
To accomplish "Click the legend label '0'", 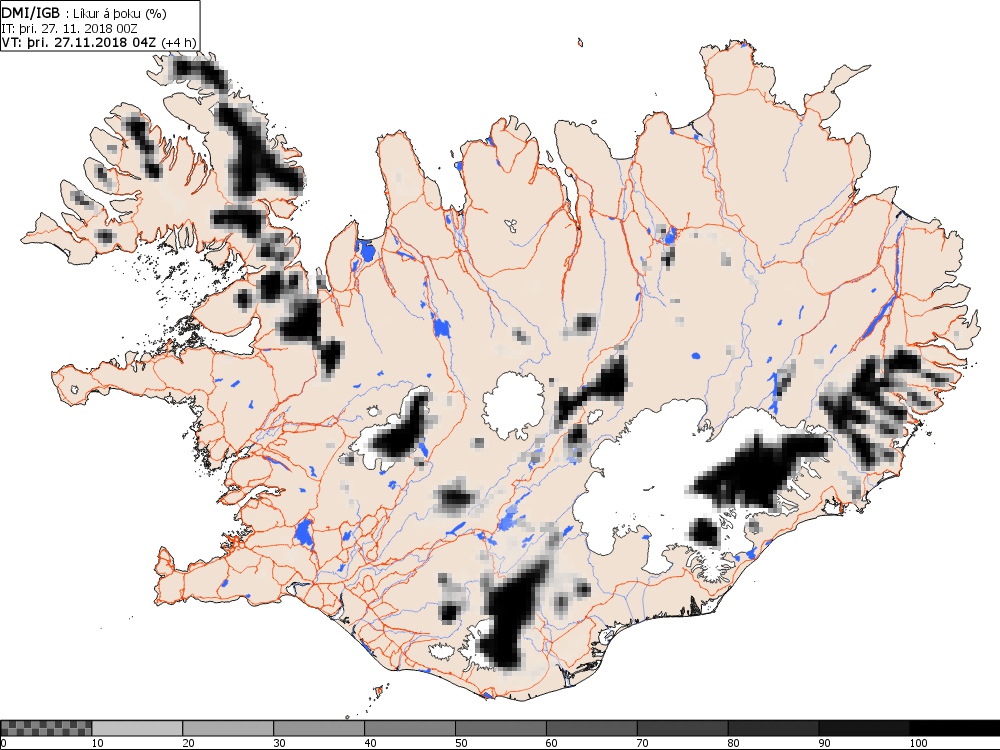I will pos(4,743).
